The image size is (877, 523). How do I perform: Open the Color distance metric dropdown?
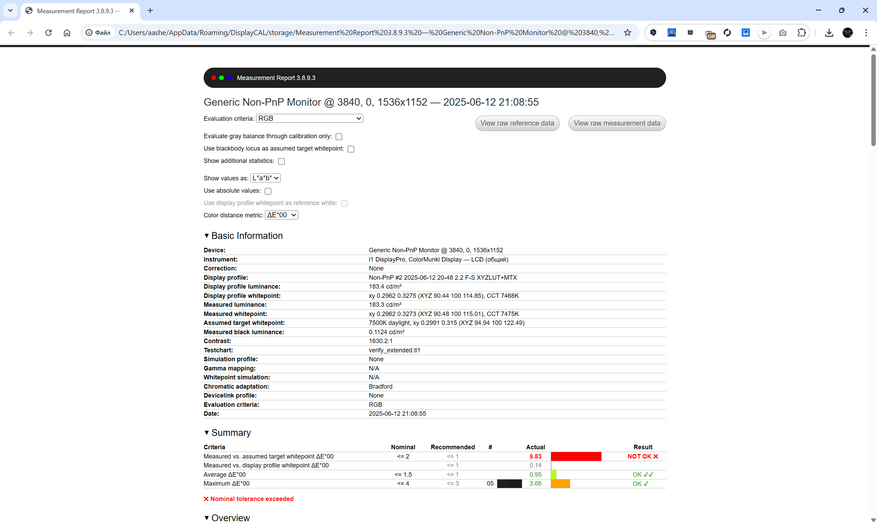tap(281, 215)
